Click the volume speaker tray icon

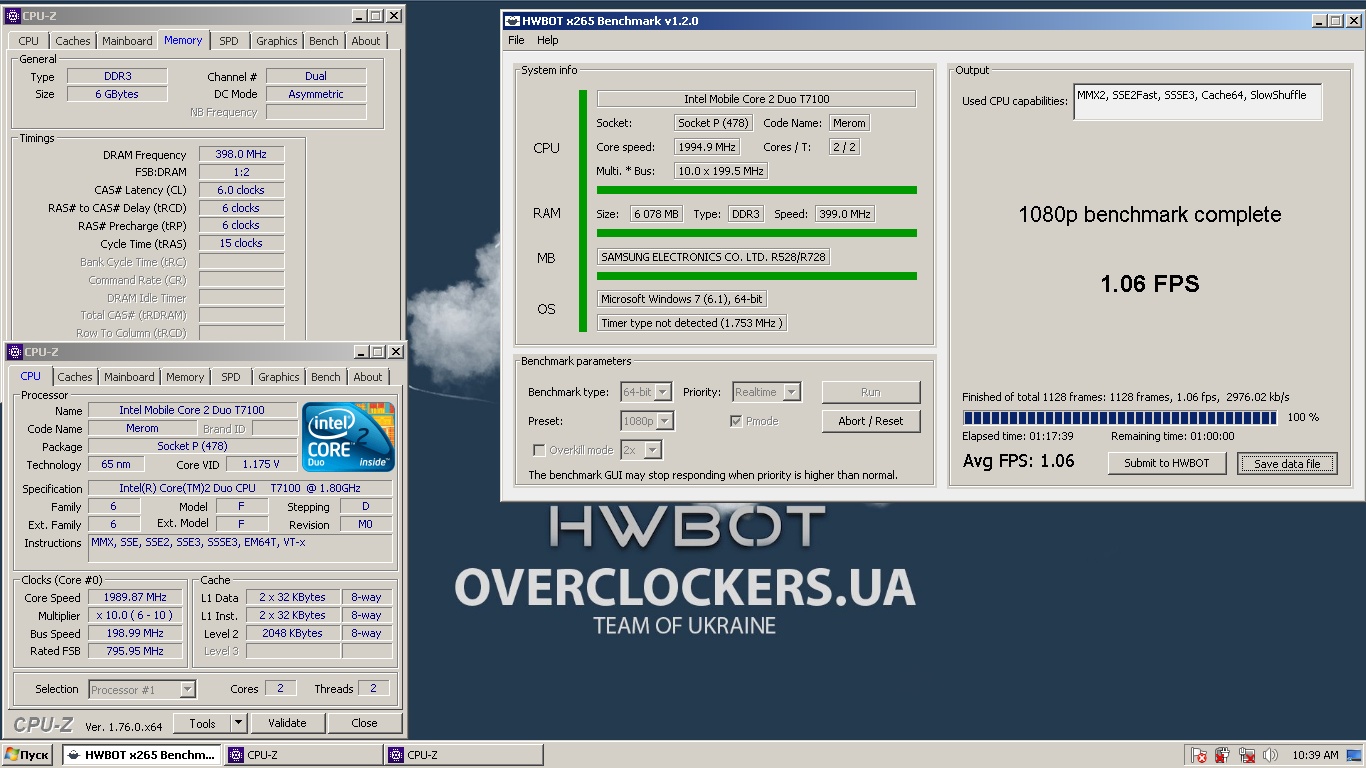tap(1271, 755)
